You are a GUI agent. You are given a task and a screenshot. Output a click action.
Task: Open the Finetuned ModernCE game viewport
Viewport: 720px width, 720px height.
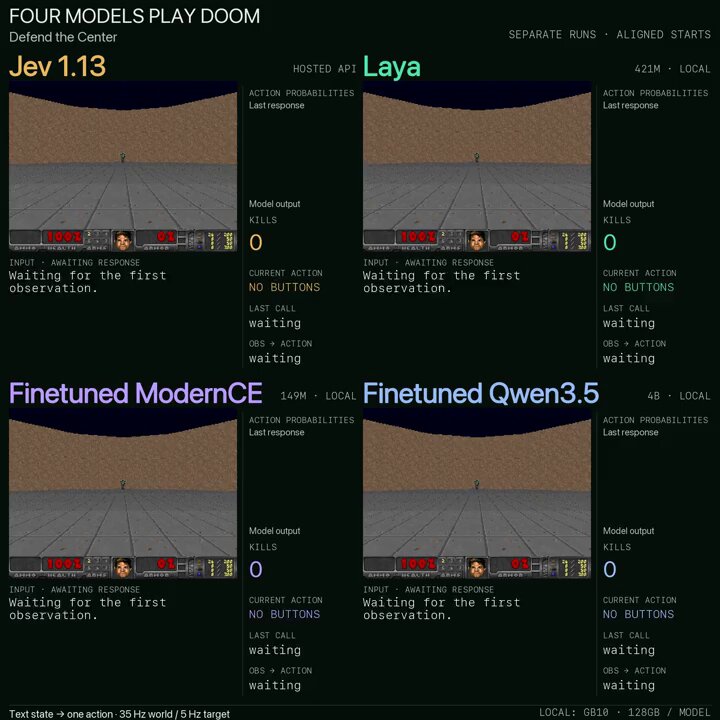123,494
